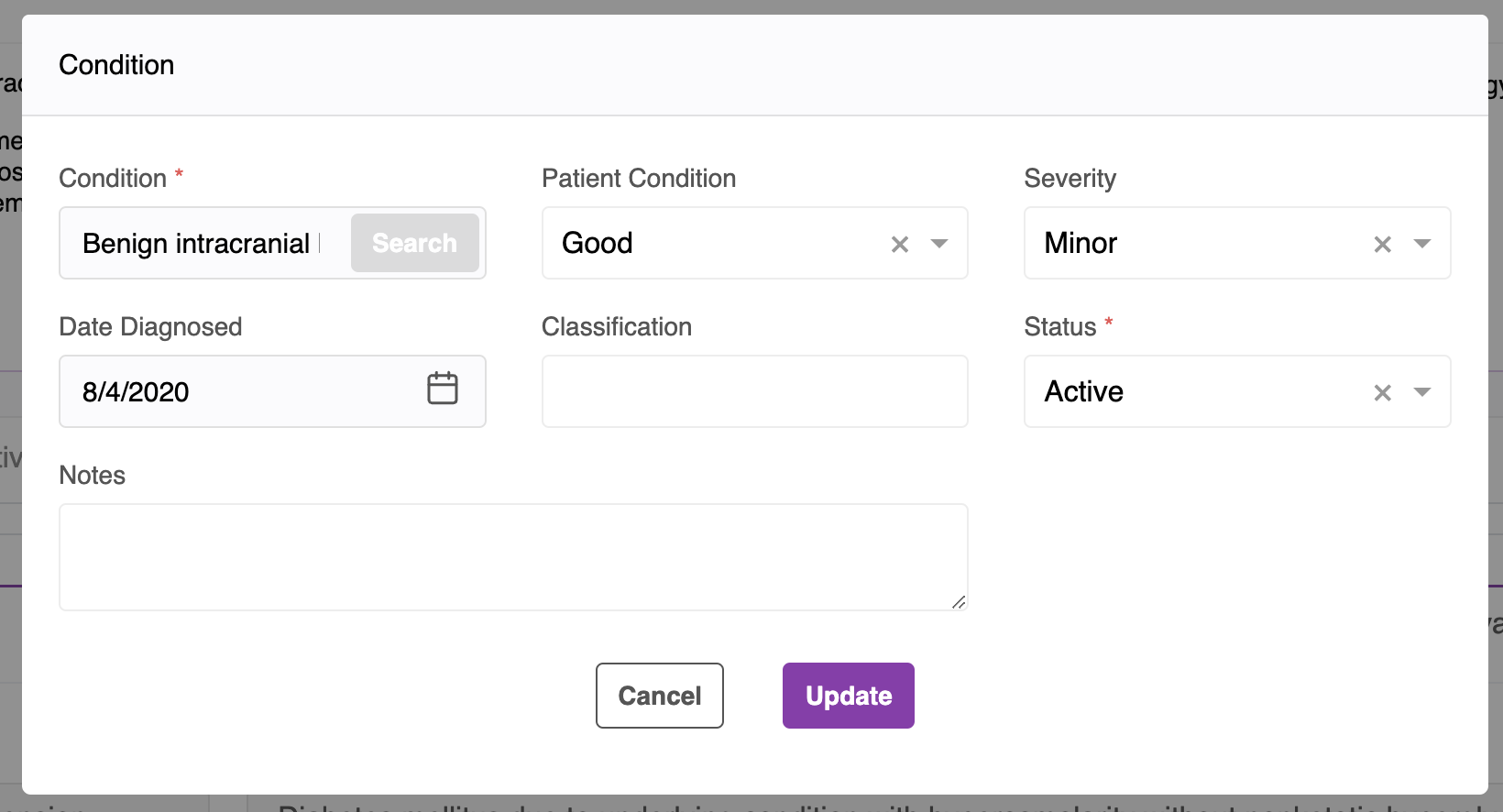Open the Date Diagnosed calendar picker icon
This screenshot has width=1503, height=812.
point(443,389)
